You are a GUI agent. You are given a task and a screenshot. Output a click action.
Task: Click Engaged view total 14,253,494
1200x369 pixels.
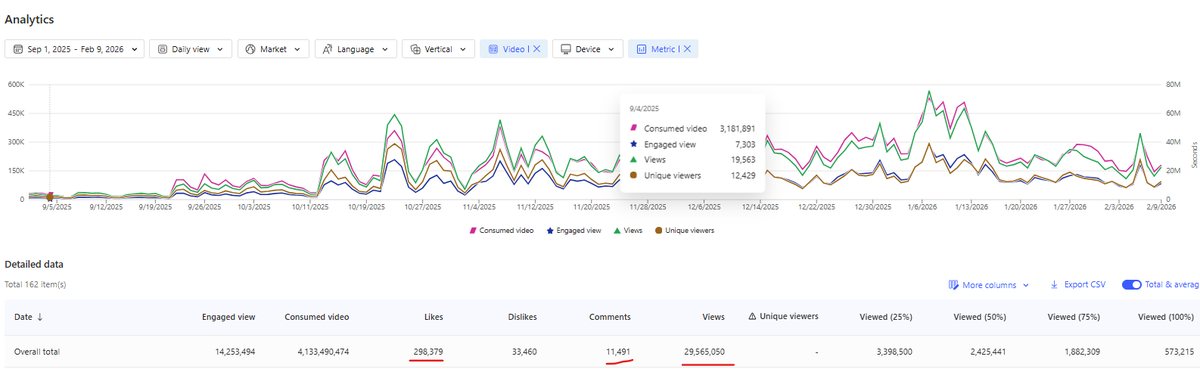click(234, 352)
